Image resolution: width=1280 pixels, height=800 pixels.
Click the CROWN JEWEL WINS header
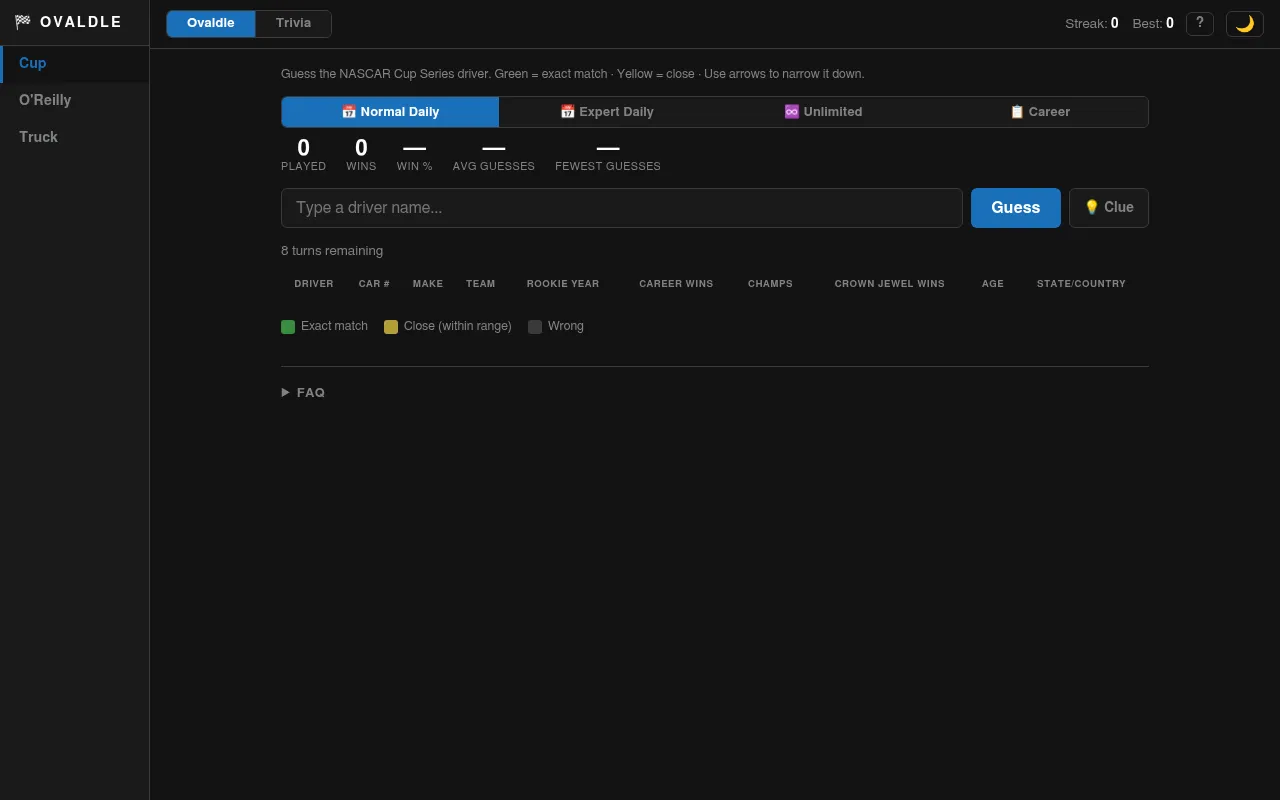890,284
